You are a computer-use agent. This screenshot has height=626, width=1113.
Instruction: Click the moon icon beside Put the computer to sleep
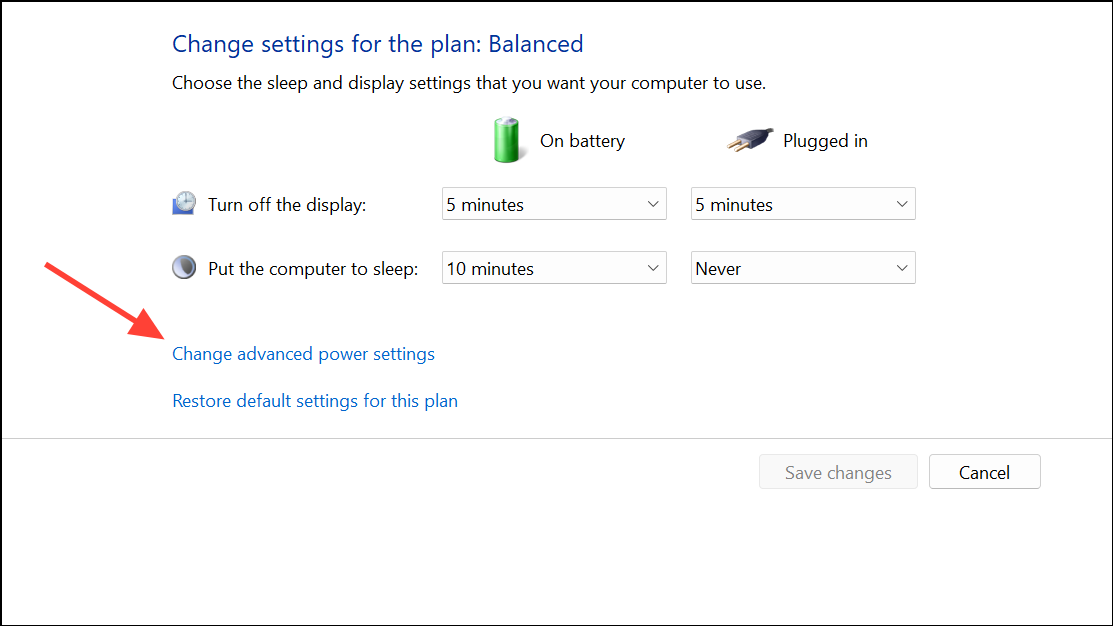pyautogui.click(x=184, y=268)
